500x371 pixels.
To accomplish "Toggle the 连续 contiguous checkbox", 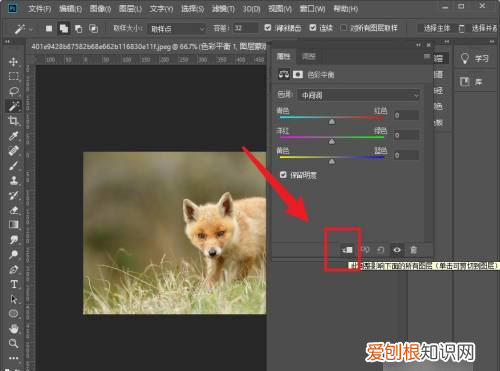I will coord(313,28).
